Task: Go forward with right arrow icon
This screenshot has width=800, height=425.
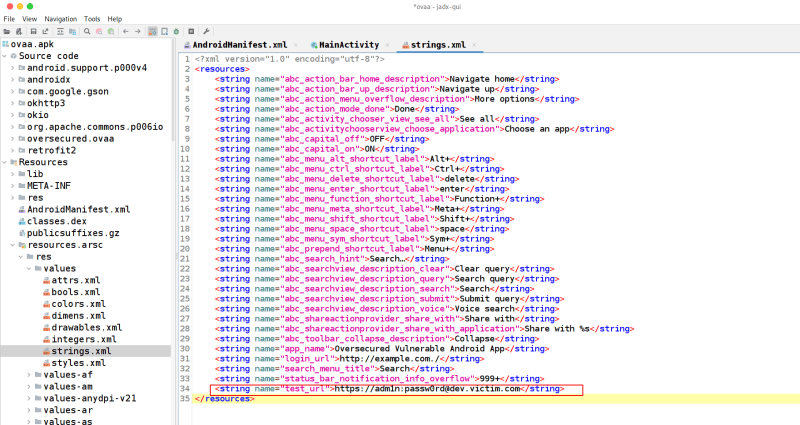Action: tap(138, 32)
